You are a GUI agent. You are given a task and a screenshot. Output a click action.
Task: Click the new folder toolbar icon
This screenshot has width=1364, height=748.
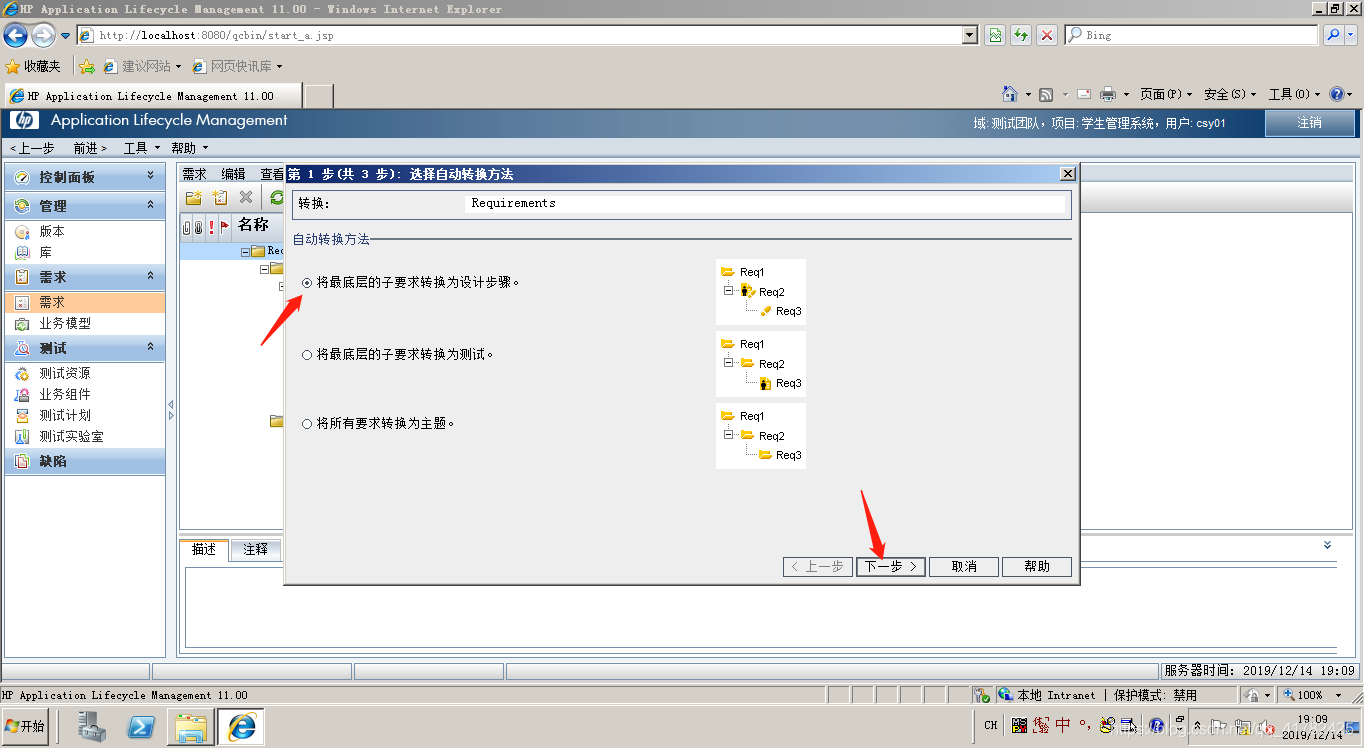[x=194, y=198]
